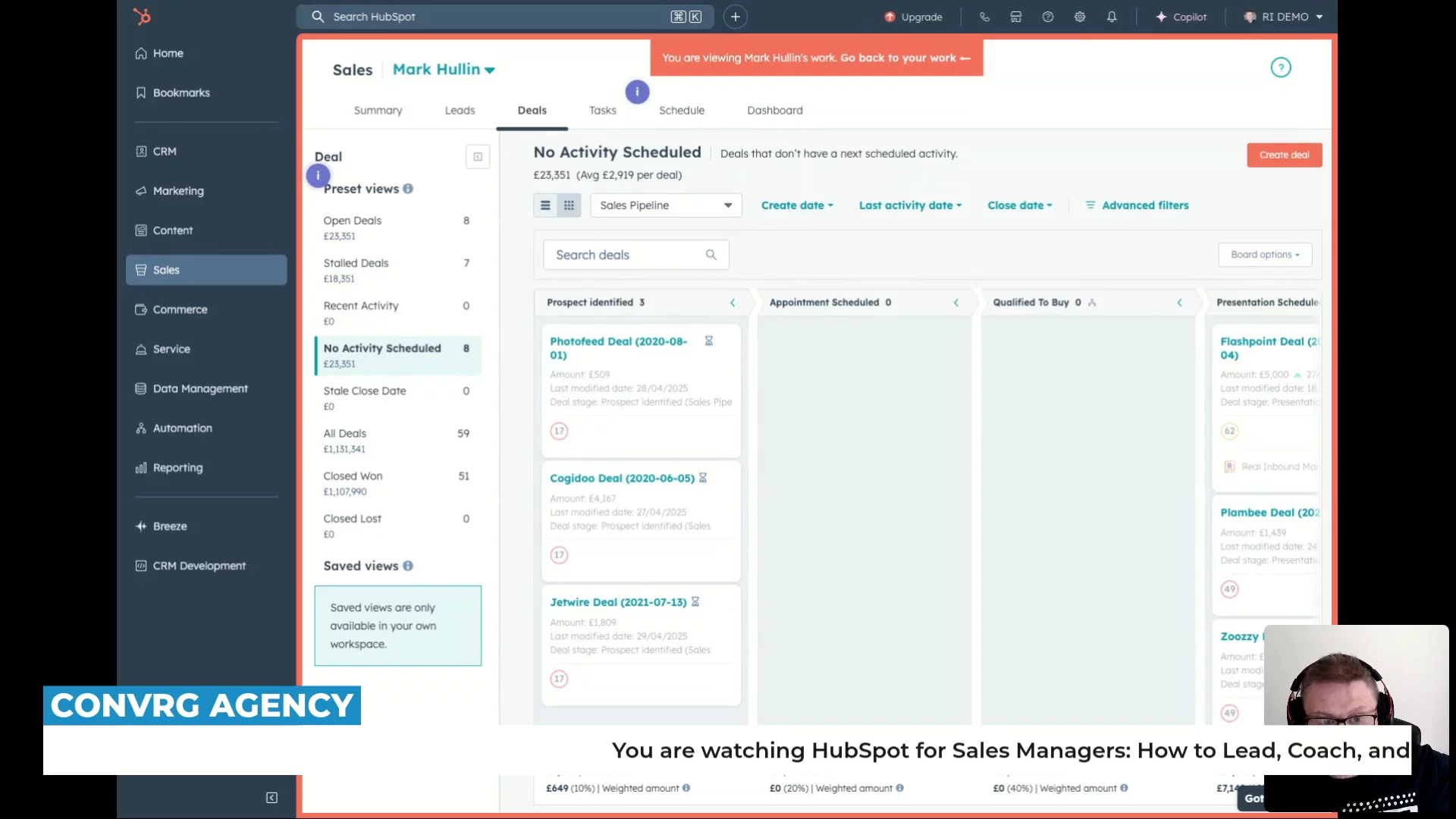The image size is (1456, 819).
Task: Collapse the Deal views panel
Action: coord(477,157)
